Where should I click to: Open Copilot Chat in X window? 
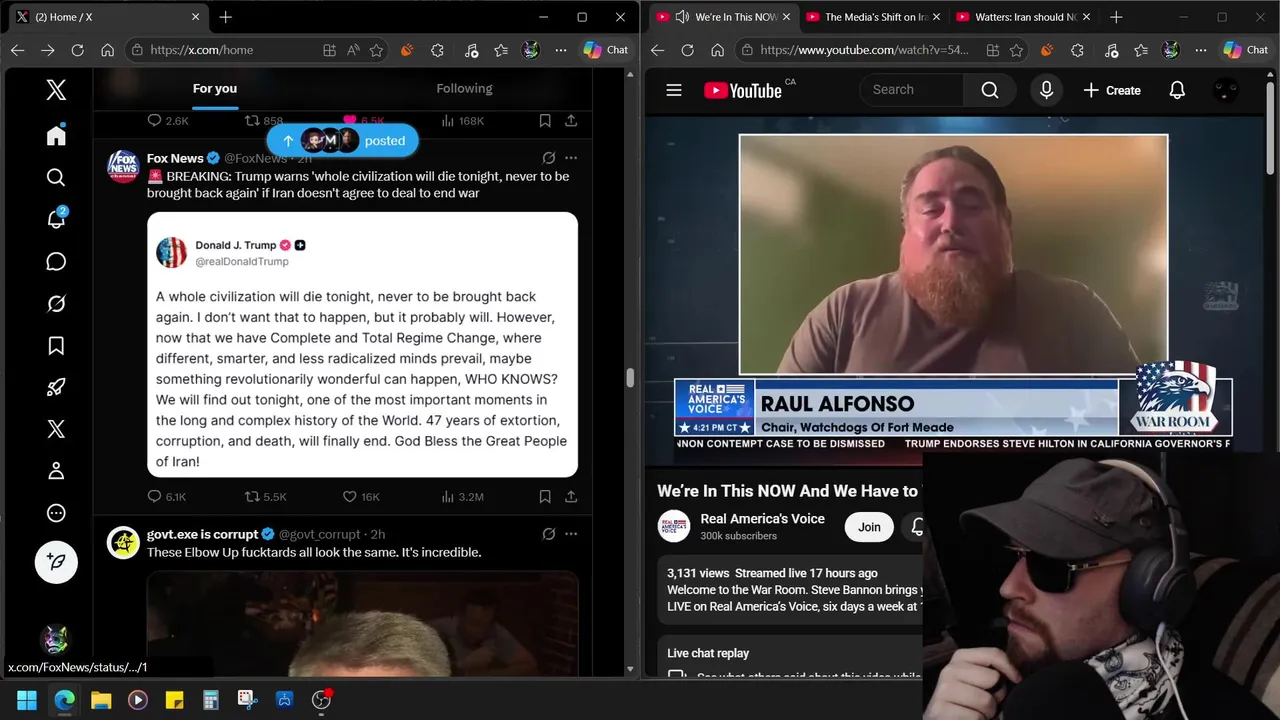point(606,50)
